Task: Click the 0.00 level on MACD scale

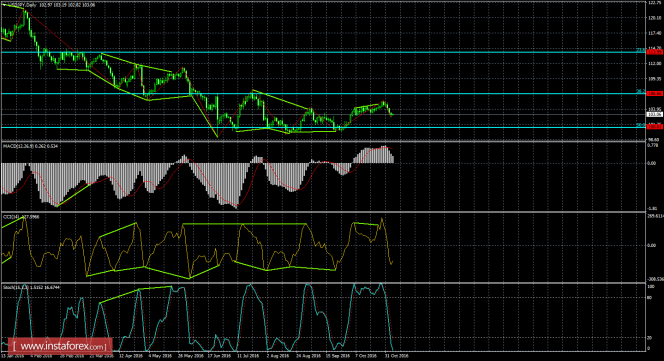Action: click(x=653, y=163)
